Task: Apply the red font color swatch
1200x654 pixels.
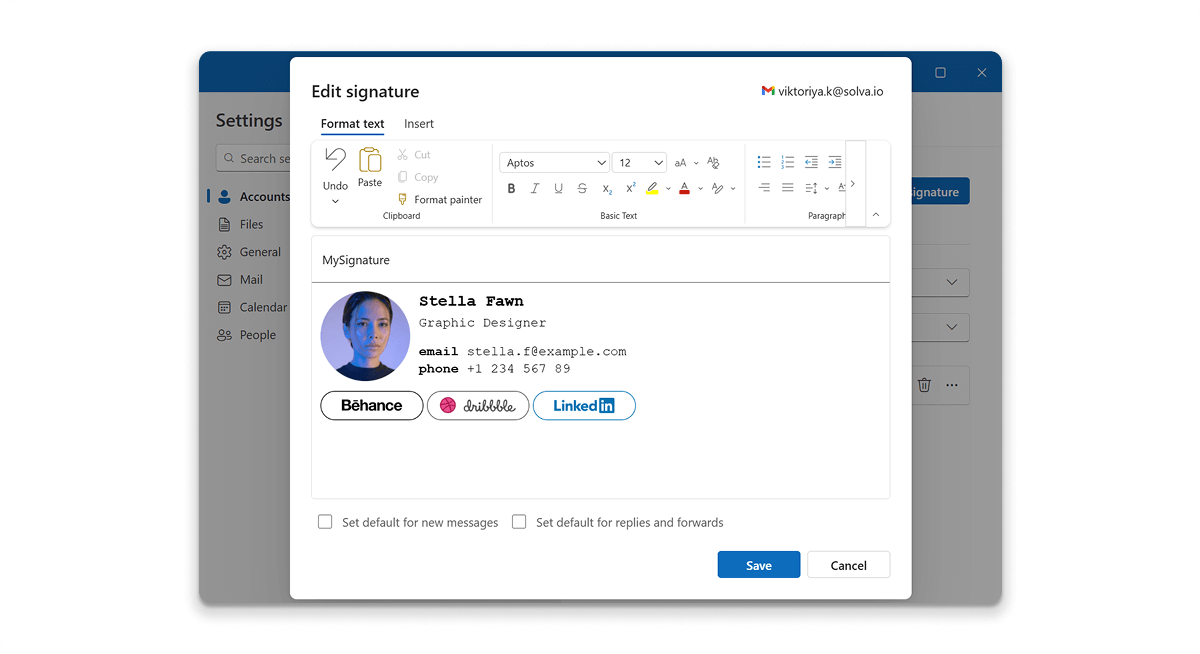Action: (x=684, y=188)
